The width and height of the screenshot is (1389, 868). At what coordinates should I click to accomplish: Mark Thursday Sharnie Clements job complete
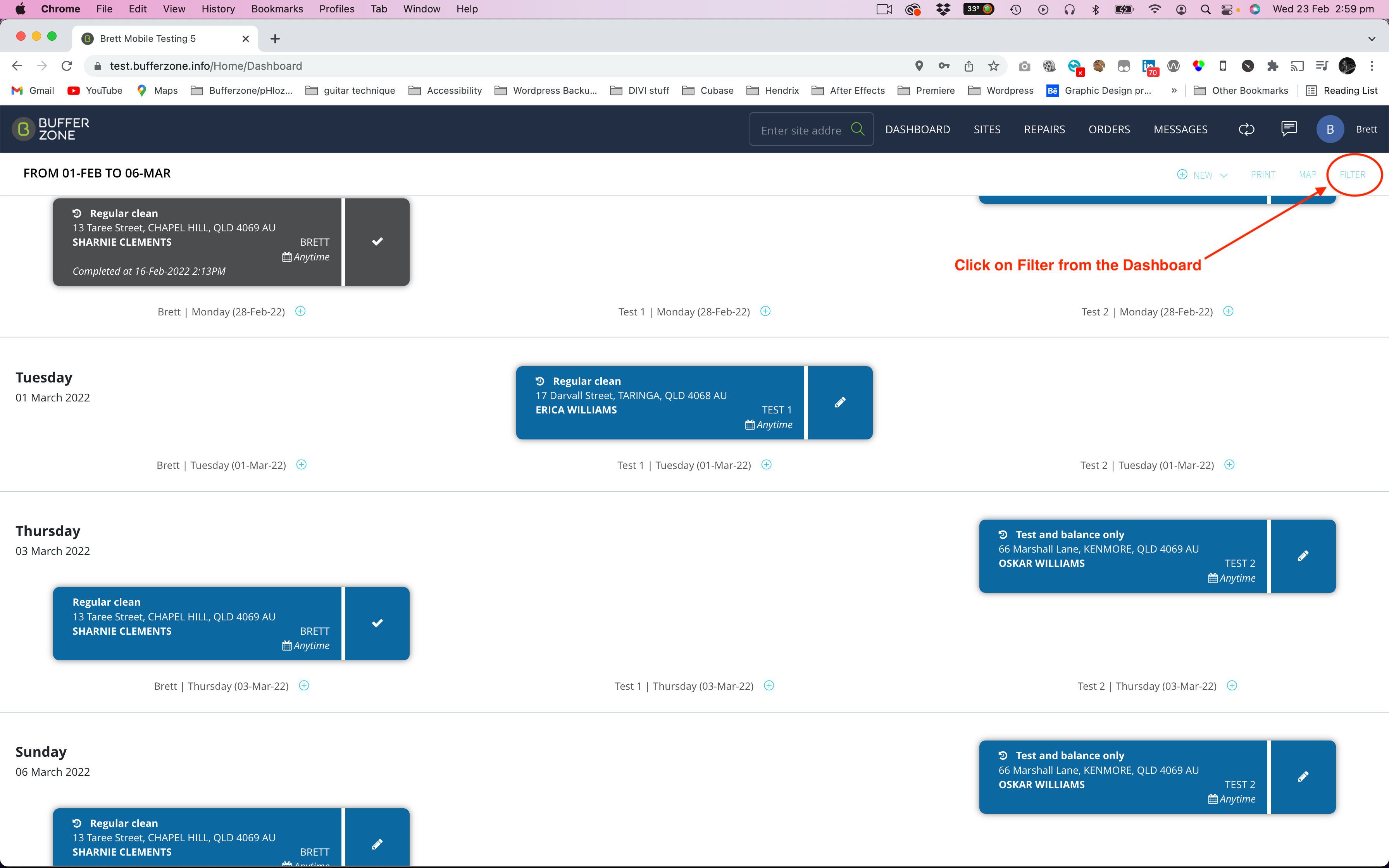coord(377,623)
